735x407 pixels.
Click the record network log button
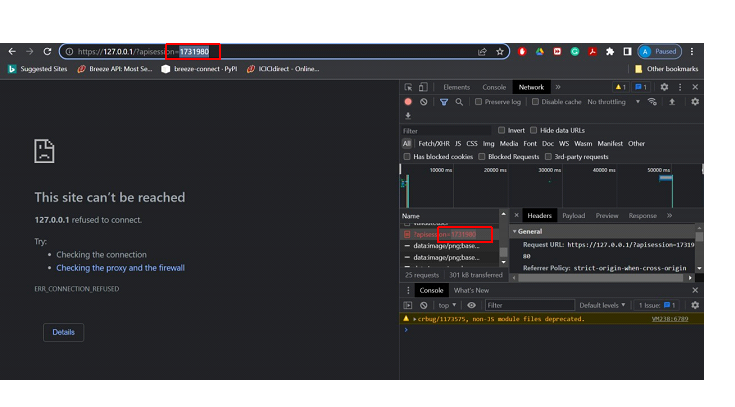coord(408,102)
